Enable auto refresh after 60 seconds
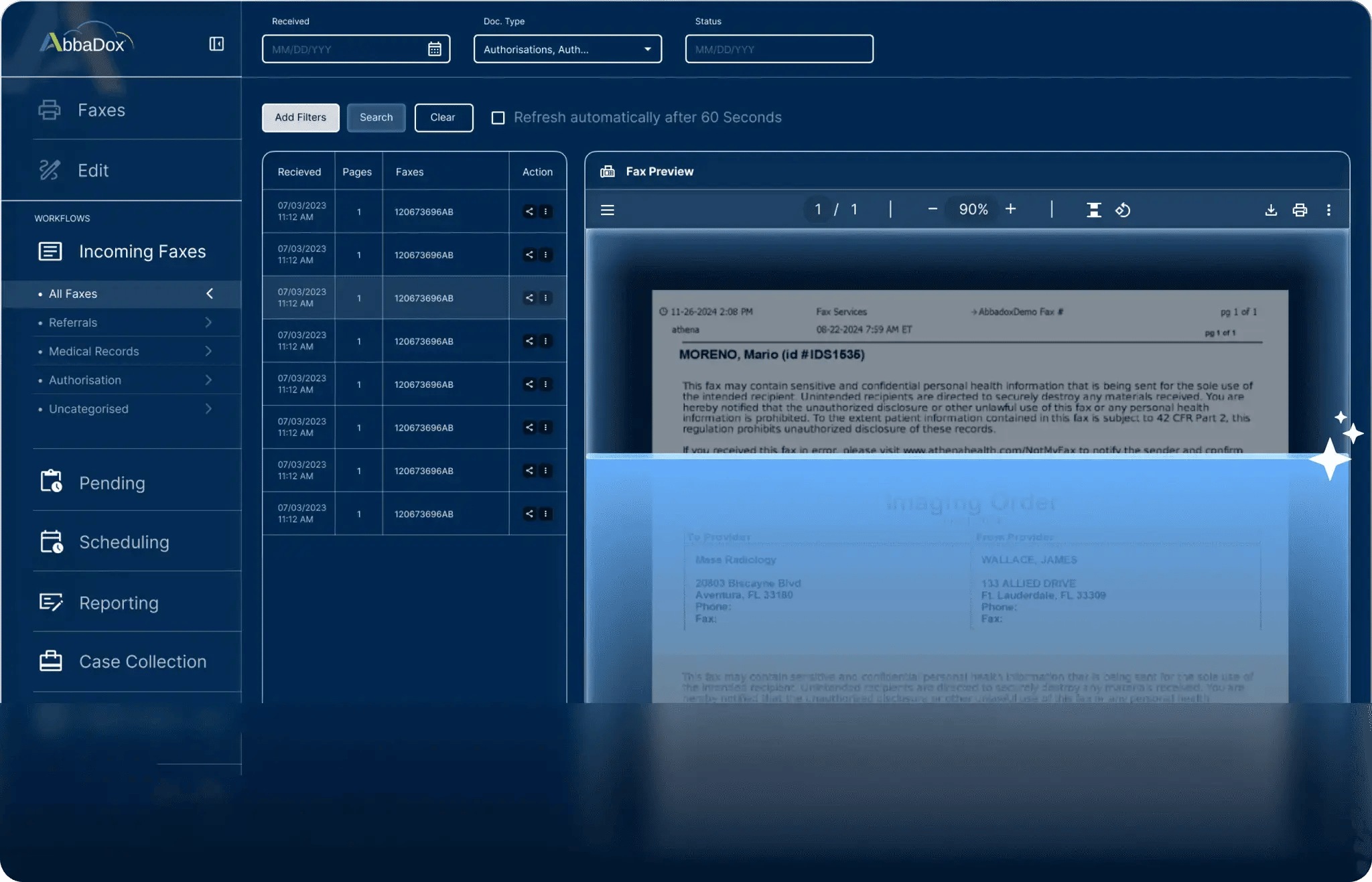1372x882 pixels. click(x=498, y=118)
